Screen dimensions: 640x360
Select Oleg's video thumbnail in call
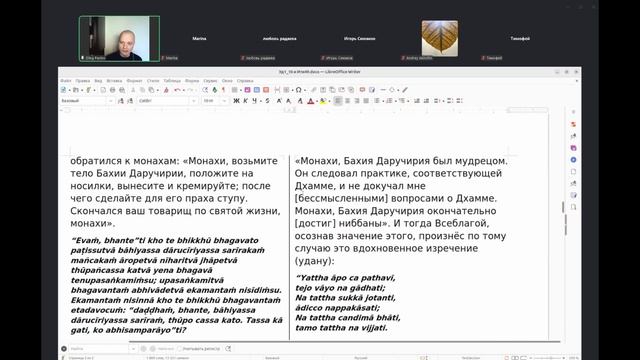click(119, 39)
